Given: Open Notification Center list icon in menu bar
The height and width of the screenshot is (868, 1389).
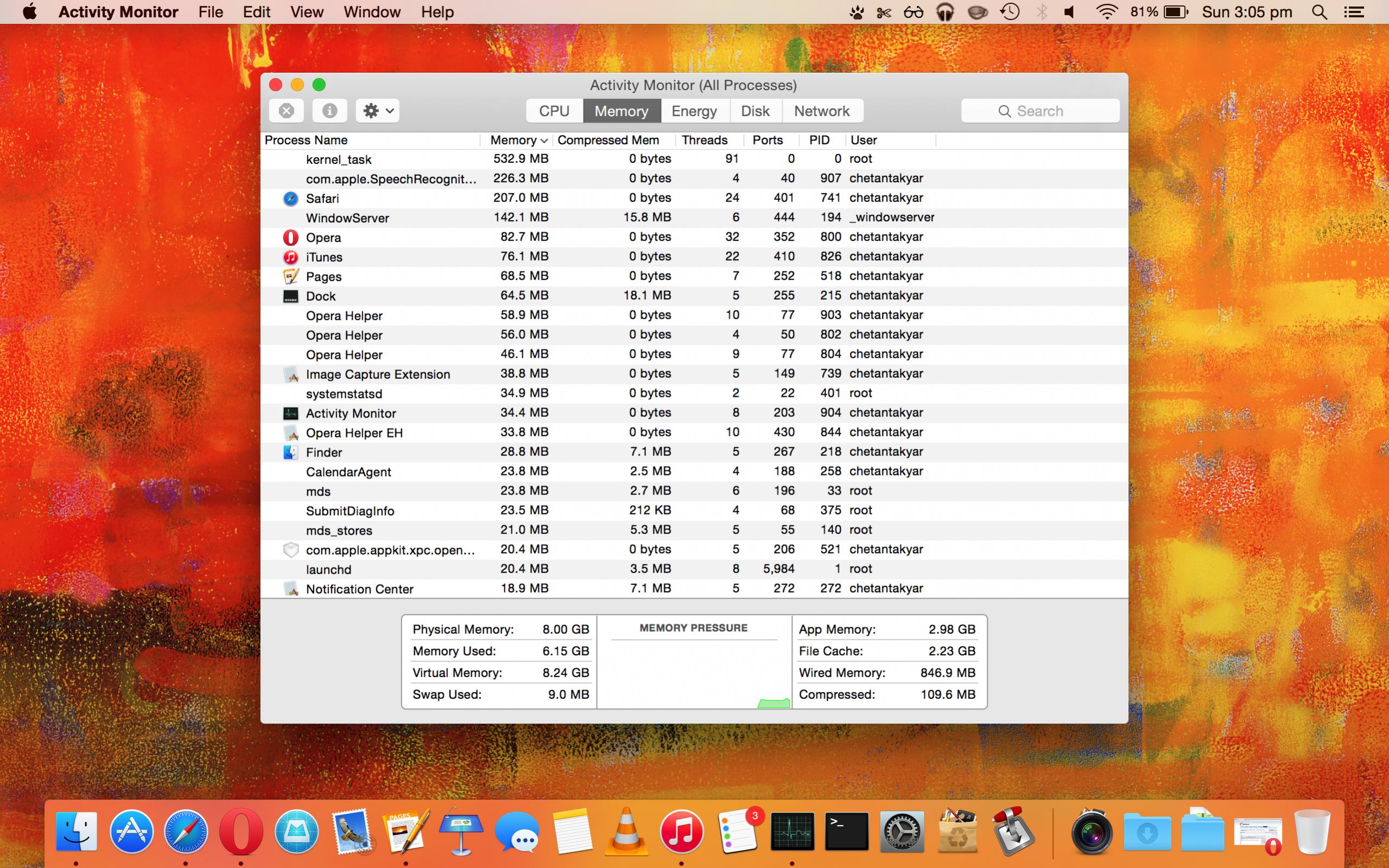Looking at the screenshot, I should pos(1355,12).
